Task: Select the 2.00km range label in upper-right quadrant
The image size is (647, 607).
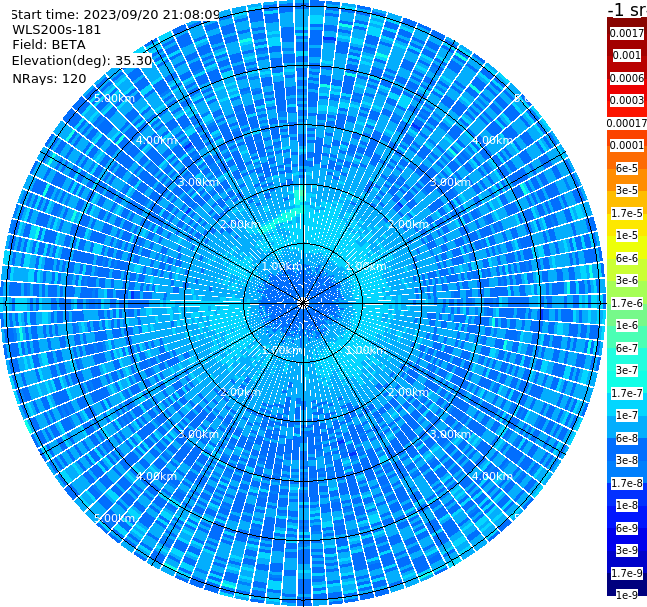Action: pos(409,224)
